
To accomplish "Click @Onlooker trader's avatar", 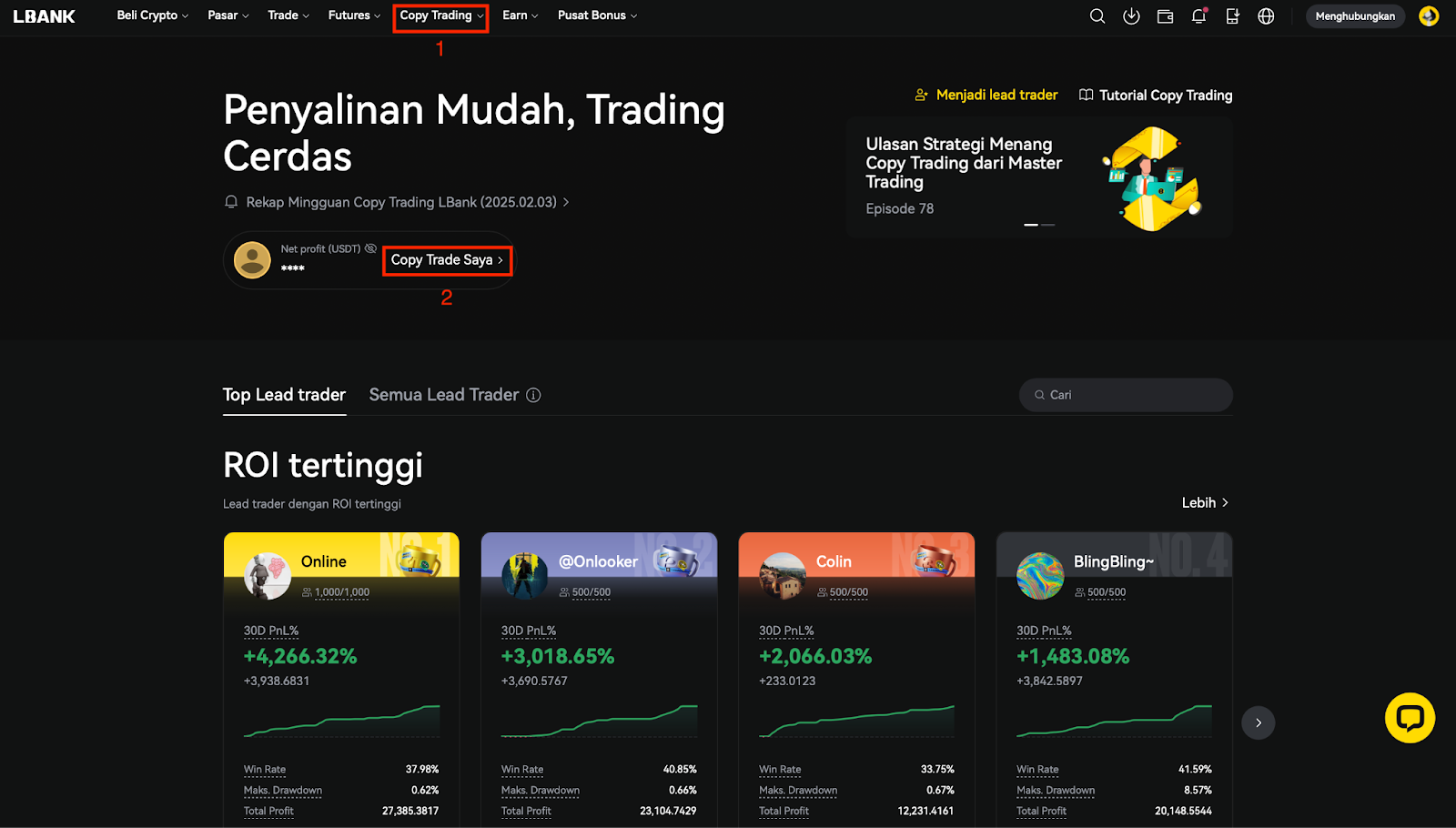I will (525, 576).
